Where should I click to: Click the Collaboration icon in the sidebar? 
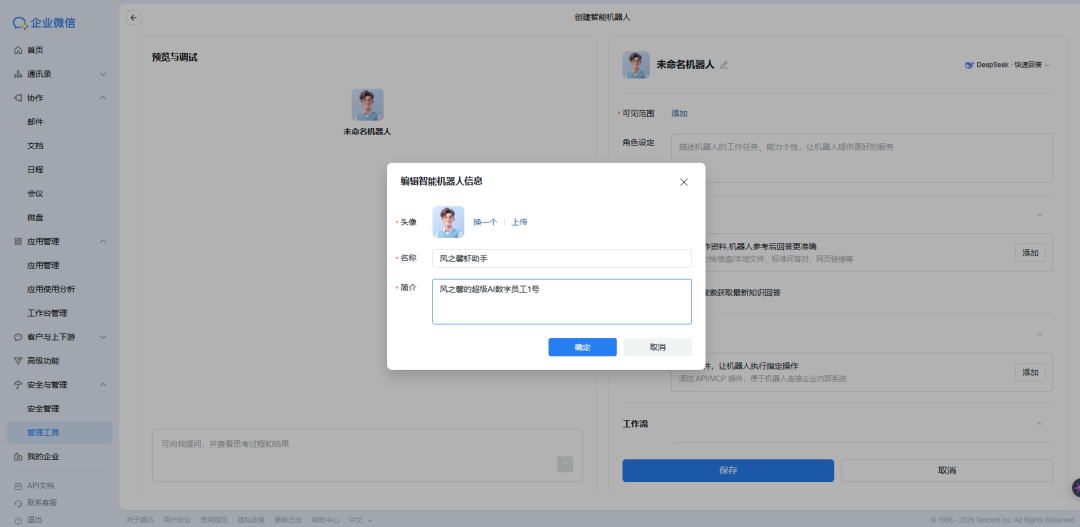click(18, 98)
